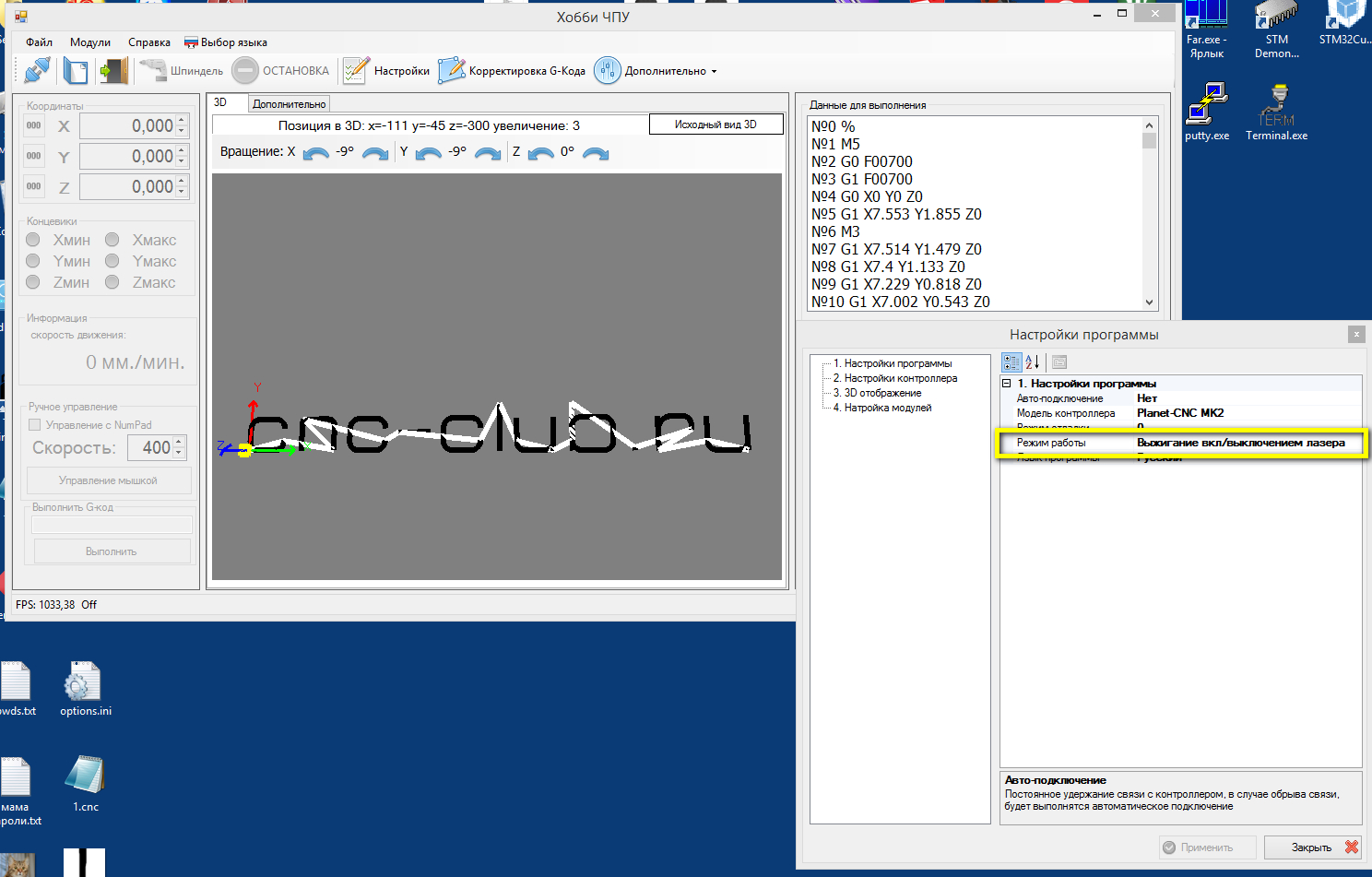Click the Закрыть button in settings

coord(1313,847)
